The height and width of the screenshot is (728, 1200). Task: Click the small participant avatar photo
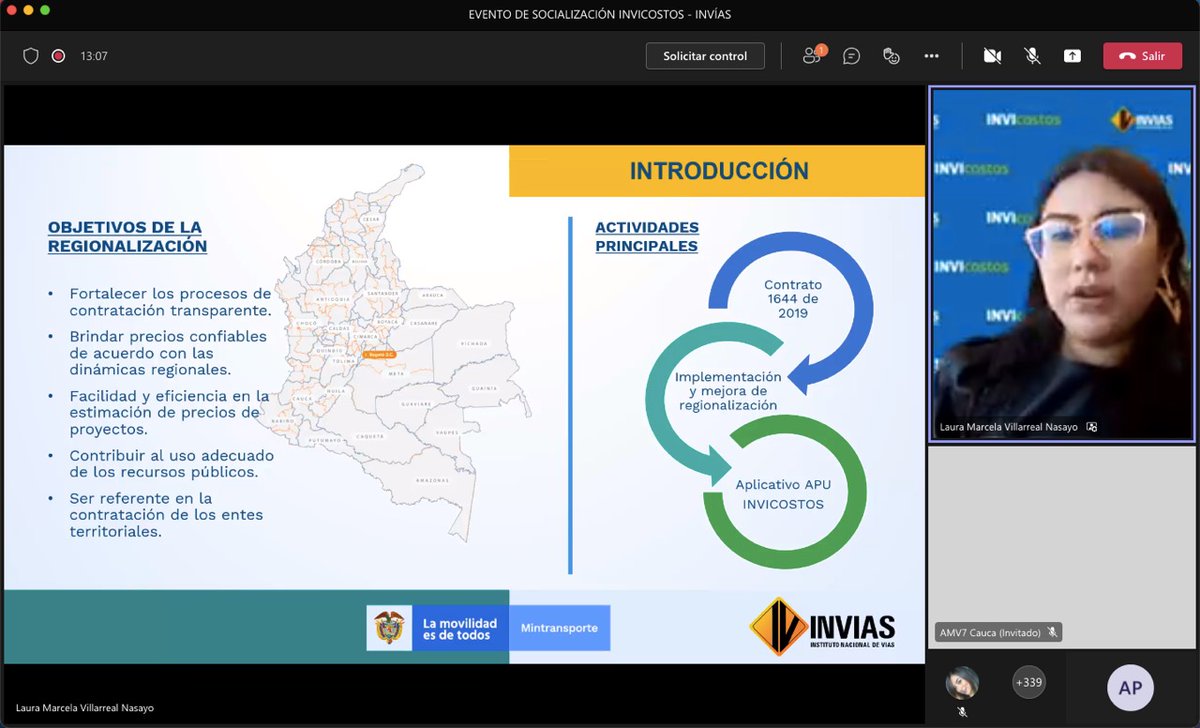point(962,683)
